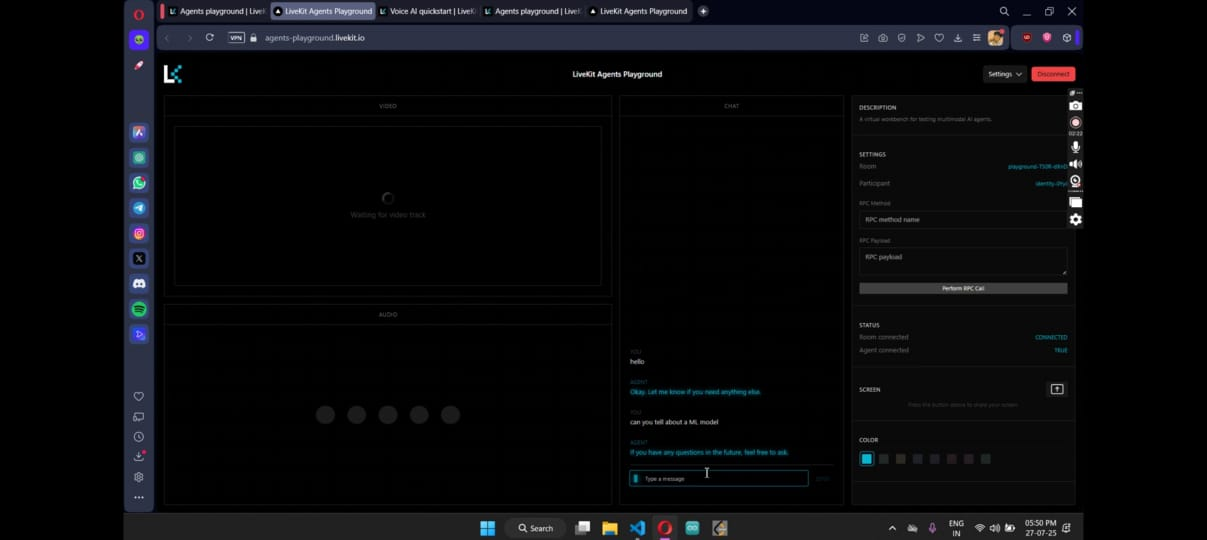The image size is (1207, 540).
Task: Click the RPC payload text area
Action: (x=963, y=261)
